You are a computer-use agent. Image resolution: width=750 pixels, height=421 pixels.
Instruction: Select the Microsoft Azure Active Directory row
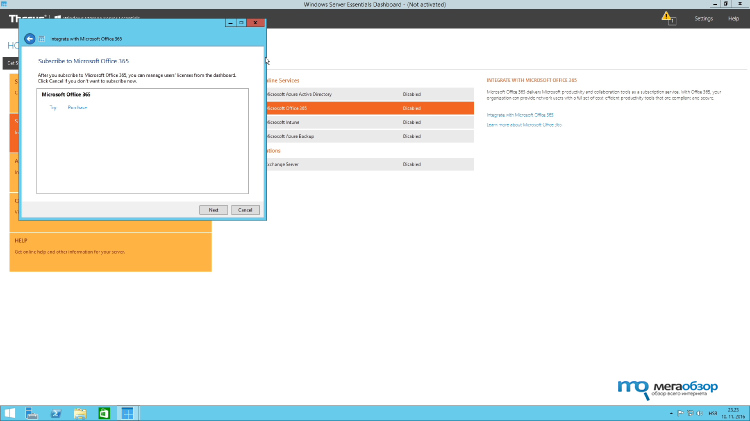[370, 94]
